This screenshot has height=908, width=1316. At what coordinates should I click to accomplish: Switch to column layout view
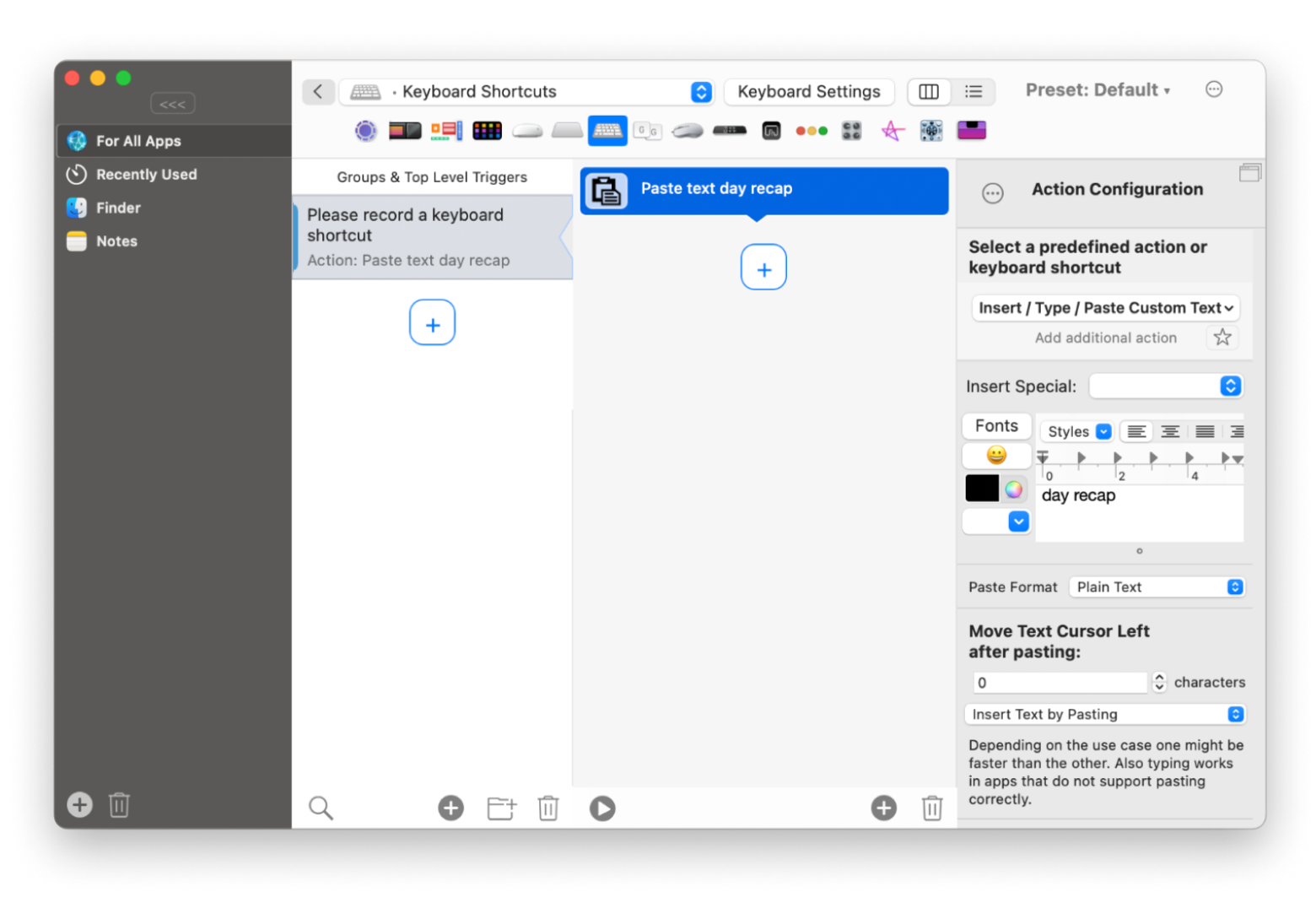[929, 92]
